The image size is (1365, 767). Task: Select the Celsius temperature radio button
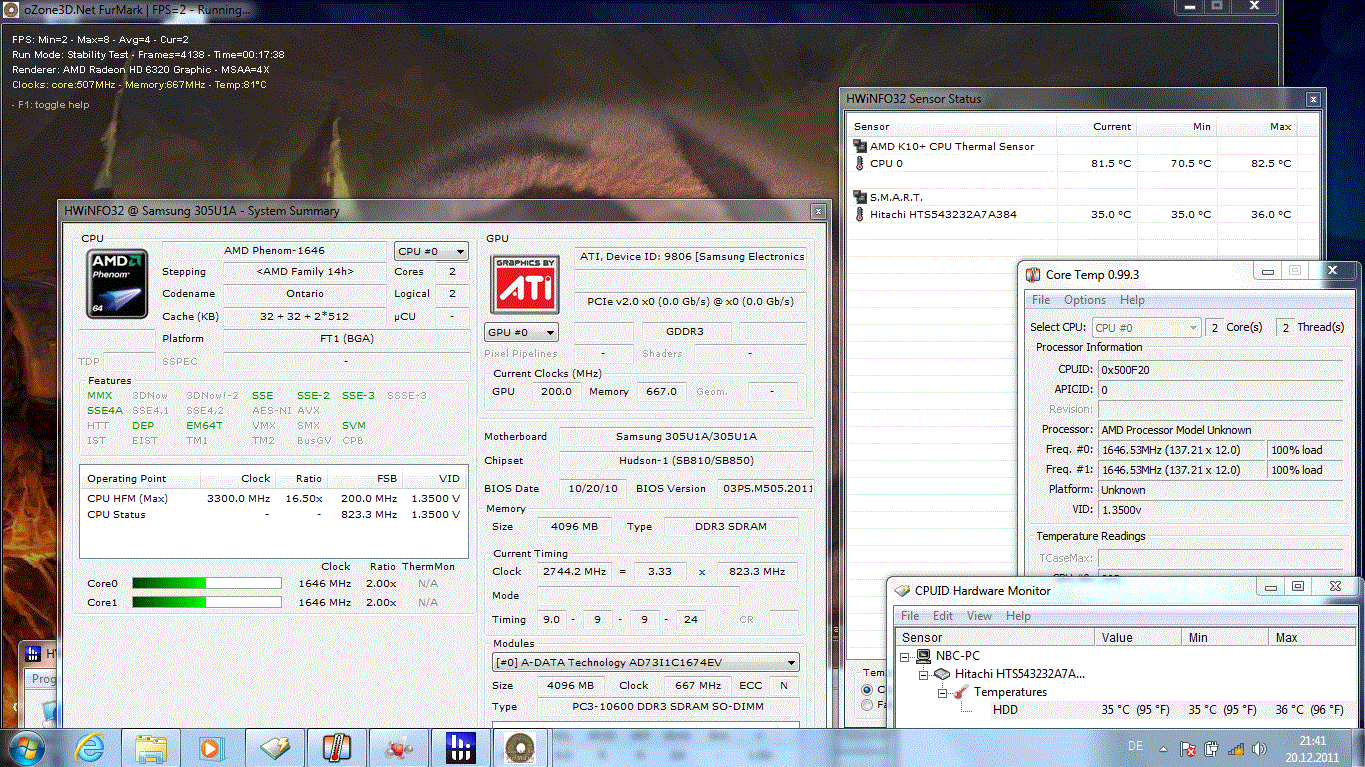click(867, 690)
